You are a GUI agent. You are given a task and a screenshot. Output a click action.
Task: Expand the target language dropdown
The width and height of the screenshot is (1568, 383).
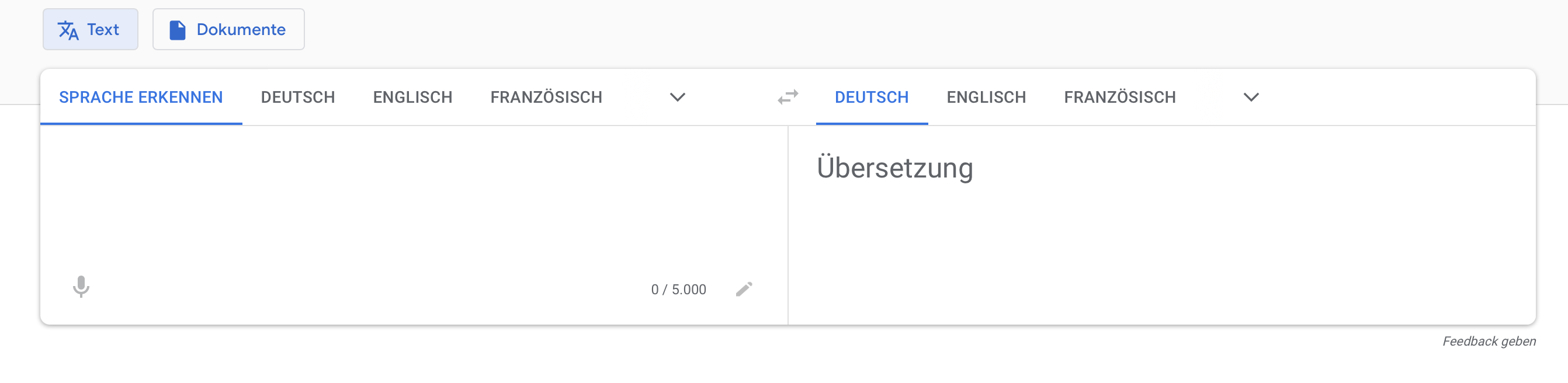pos(1251,98)
